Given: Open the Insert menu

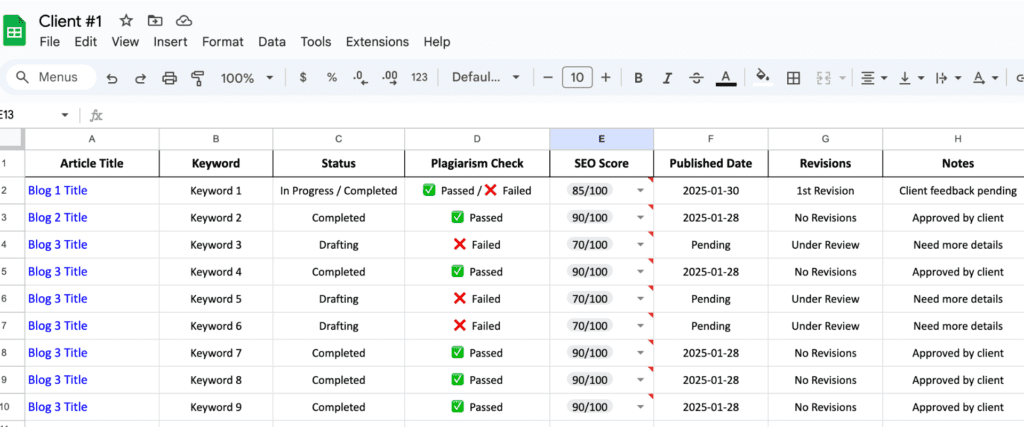Looking at the screenshot, I should coord(170,42).
